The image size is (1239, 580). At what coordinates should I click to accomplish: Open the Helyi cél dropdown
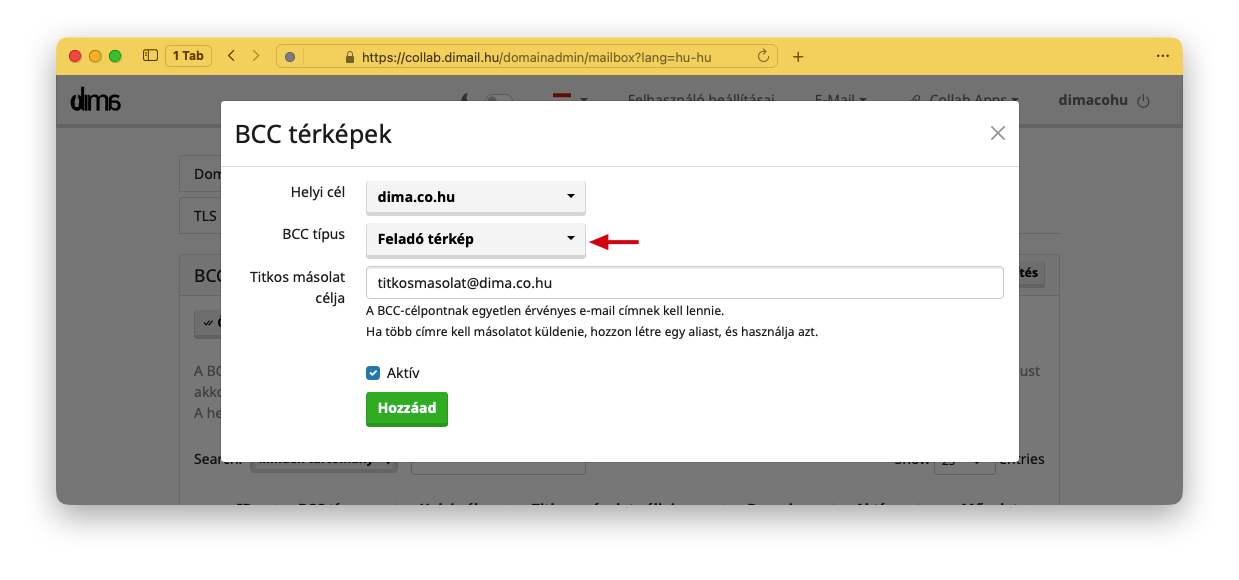pos(475,197)
